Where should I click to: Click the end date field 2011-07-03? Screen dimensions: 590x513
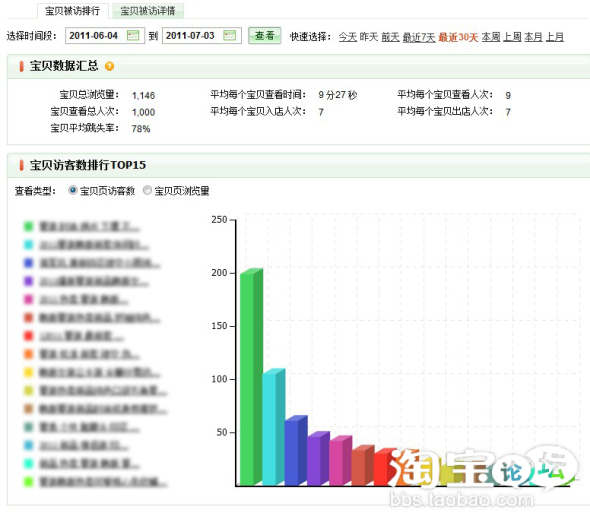[201, 36]
